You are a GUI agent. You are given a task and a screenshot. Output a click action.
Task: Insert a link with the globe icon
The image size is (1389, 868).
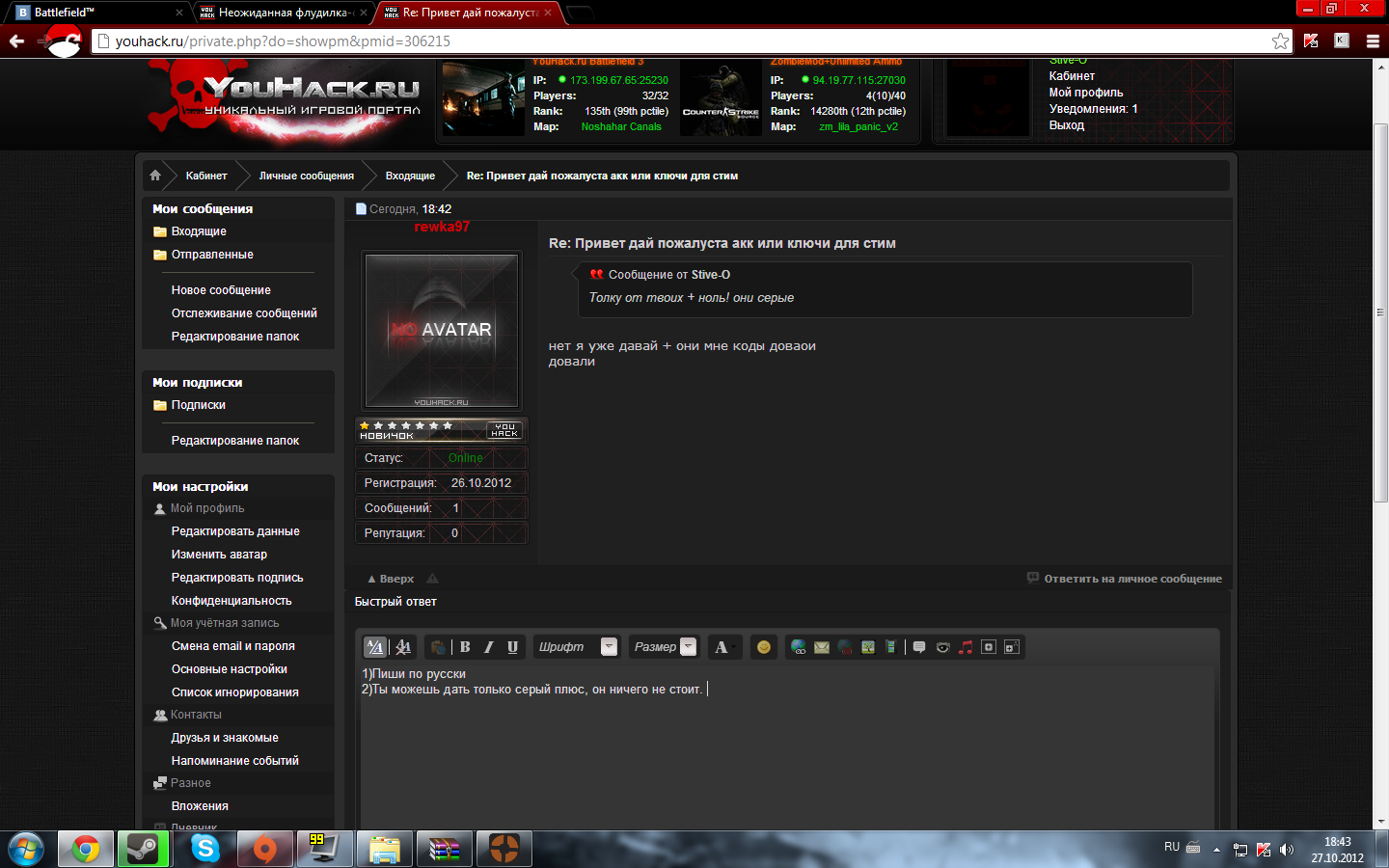[799, 647]
